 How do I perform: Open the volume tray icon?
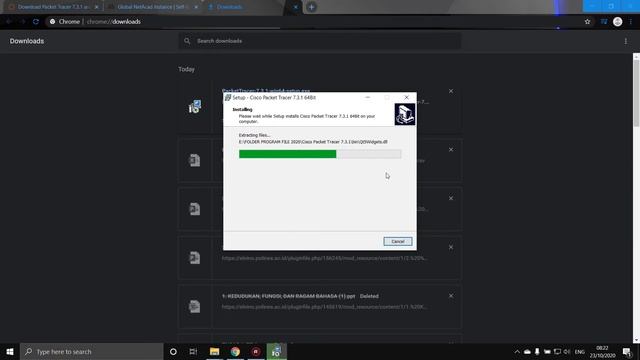click(x=567, y=352)
